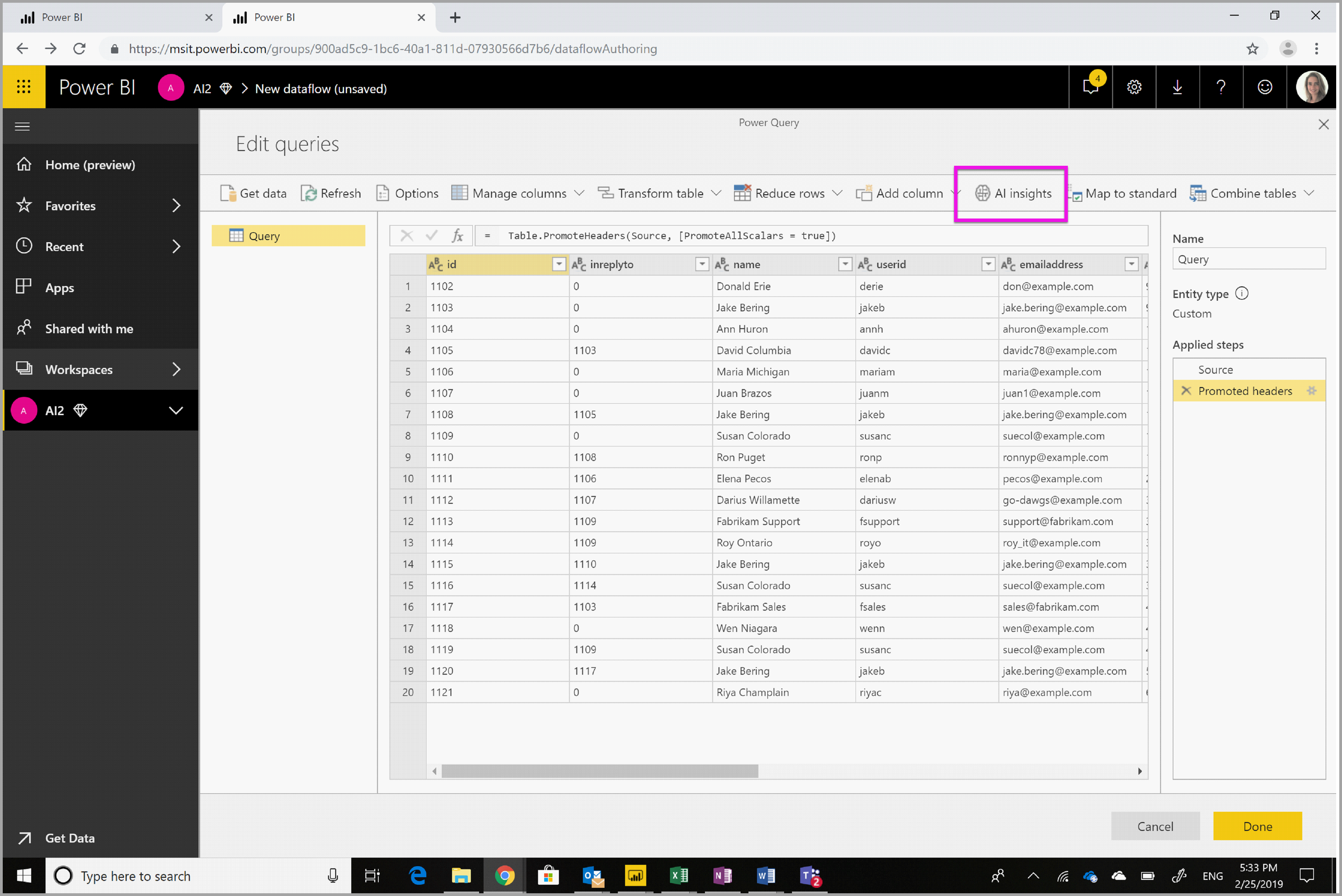1342x896 pixels.
Task: Click the Name input field
Action: (x=1249, y=259)
